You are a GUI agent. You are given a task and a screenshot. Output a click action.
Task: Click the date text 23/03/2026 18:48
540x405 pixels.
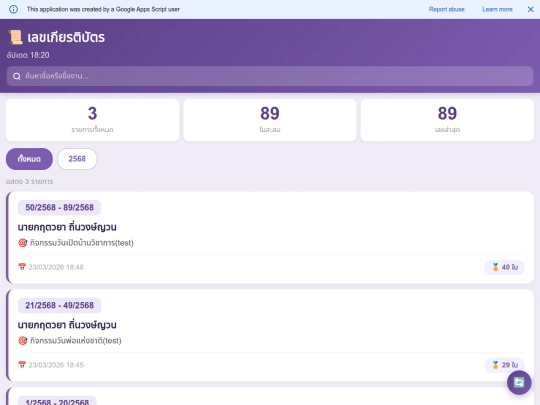click(56, 267)
